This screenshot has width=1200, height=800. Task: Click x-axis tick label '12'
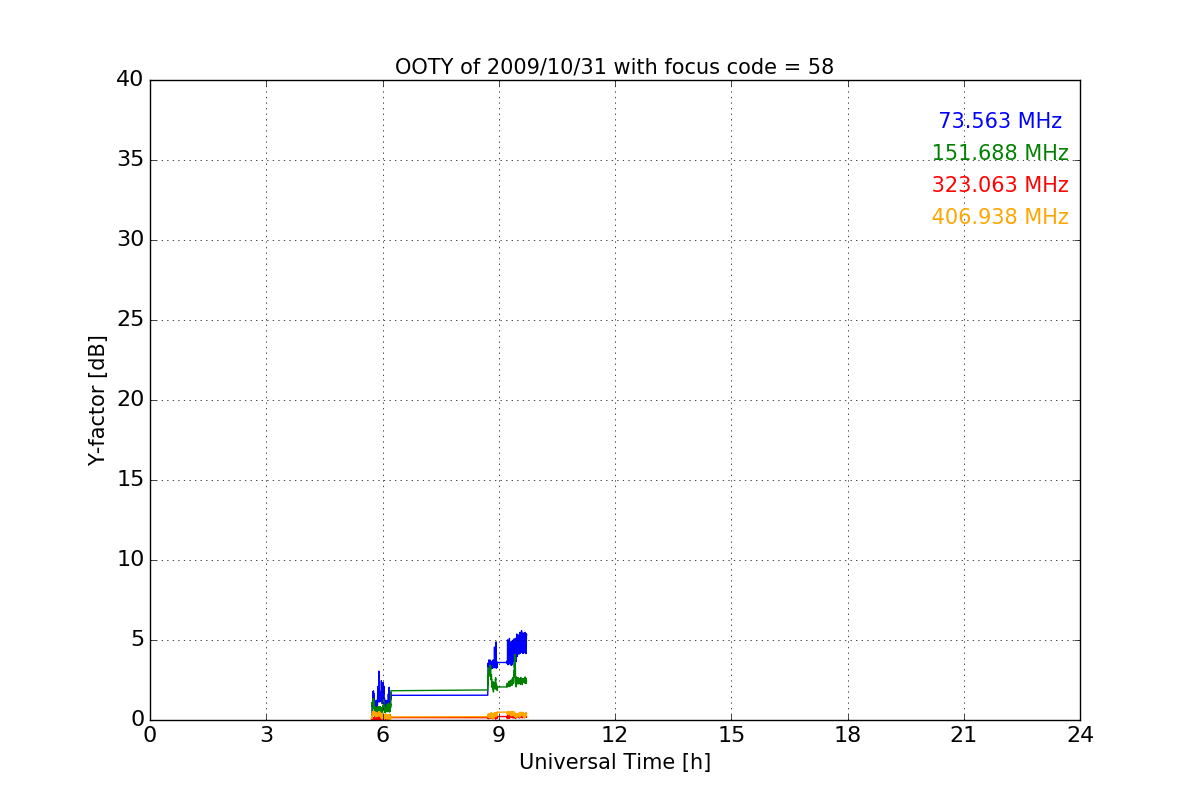(x=615, y=735)
